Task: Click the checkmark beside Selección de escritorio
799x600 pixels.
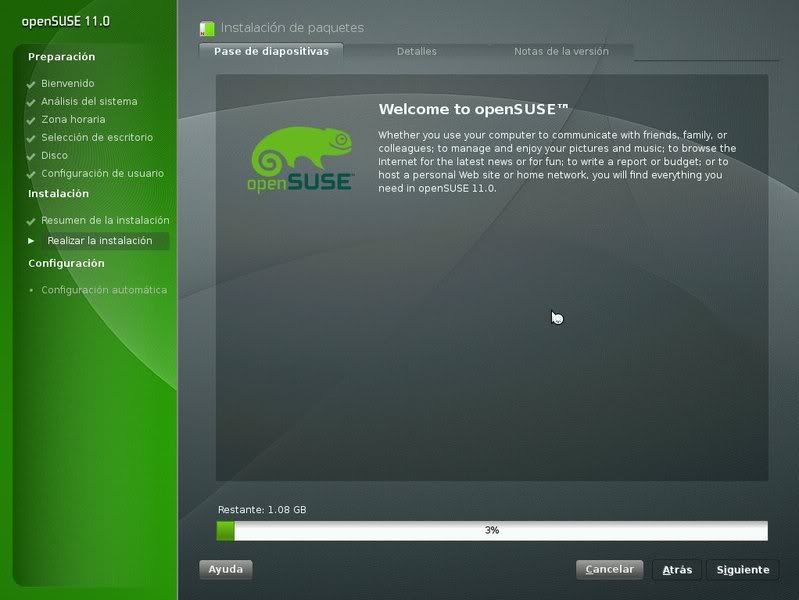Action: (31, 138)
